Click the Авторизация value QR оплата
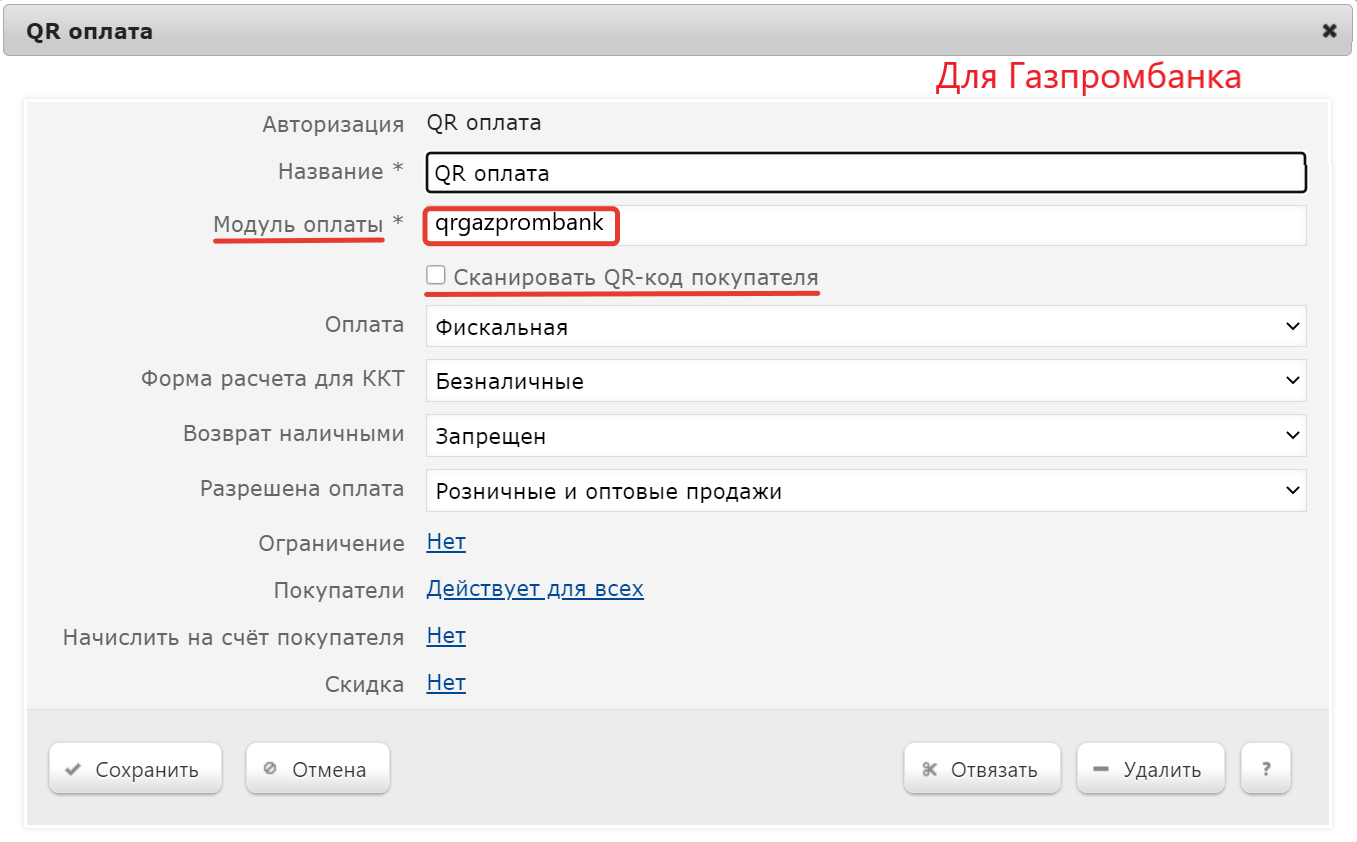 [x=484, y=123]
